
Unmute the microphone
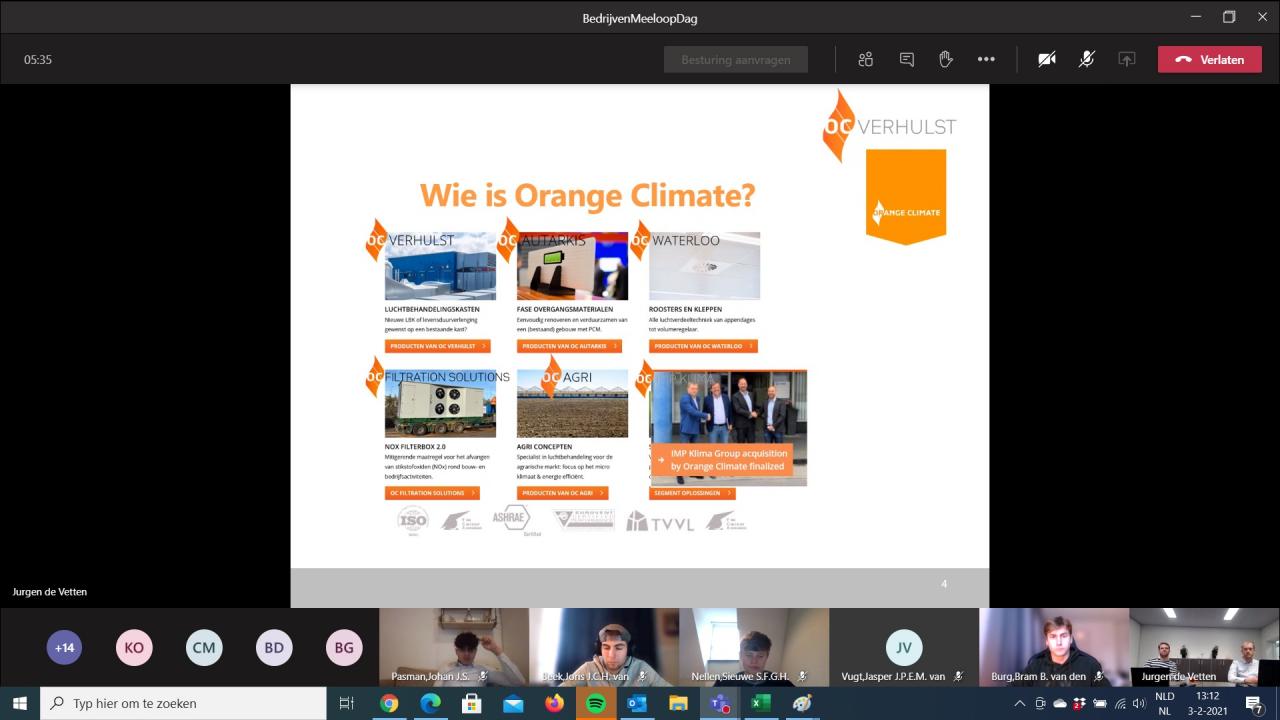pyautogui.click(x=1087, y=59)
